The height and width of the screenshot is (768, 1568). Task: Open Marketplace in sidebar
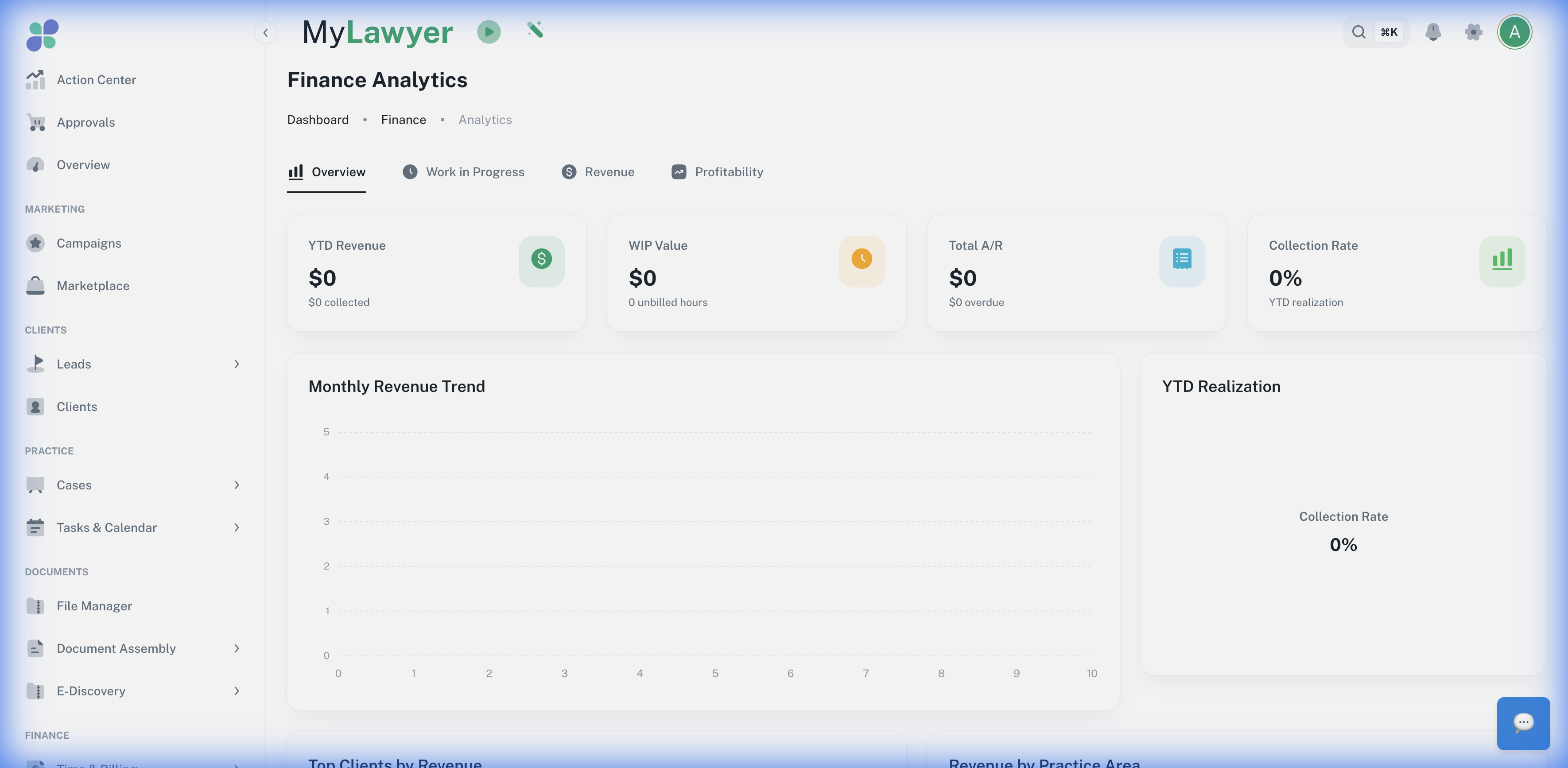tap(133, 285)
